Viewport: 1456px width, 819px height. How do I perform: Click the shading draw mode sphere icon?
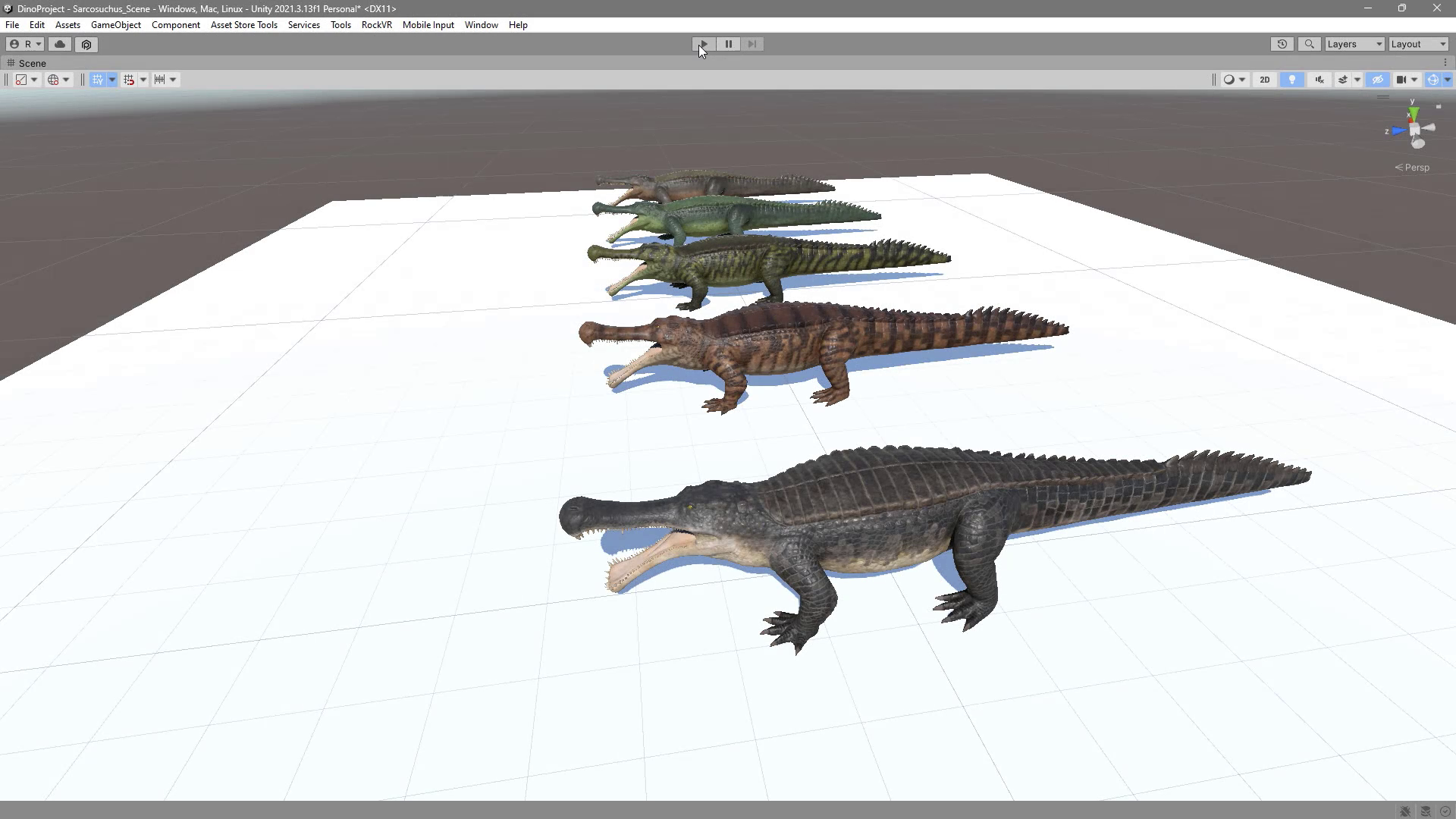(x=1228, y=80)
